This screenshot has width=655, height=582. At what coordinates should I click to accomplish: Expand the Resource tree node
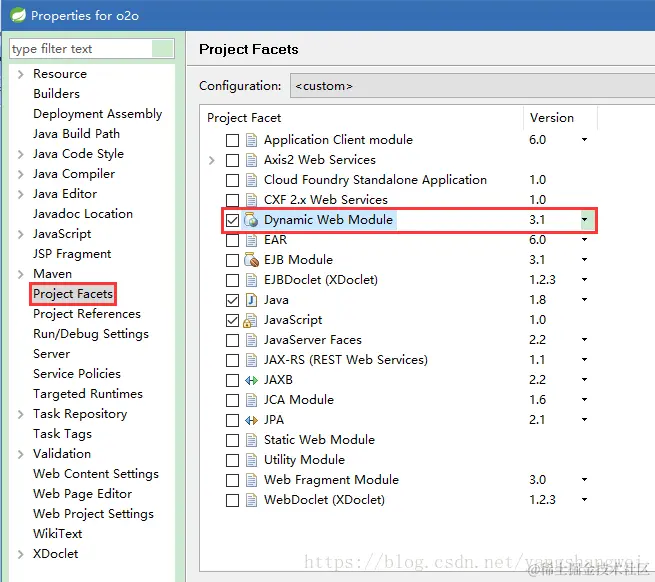[20, 74]
